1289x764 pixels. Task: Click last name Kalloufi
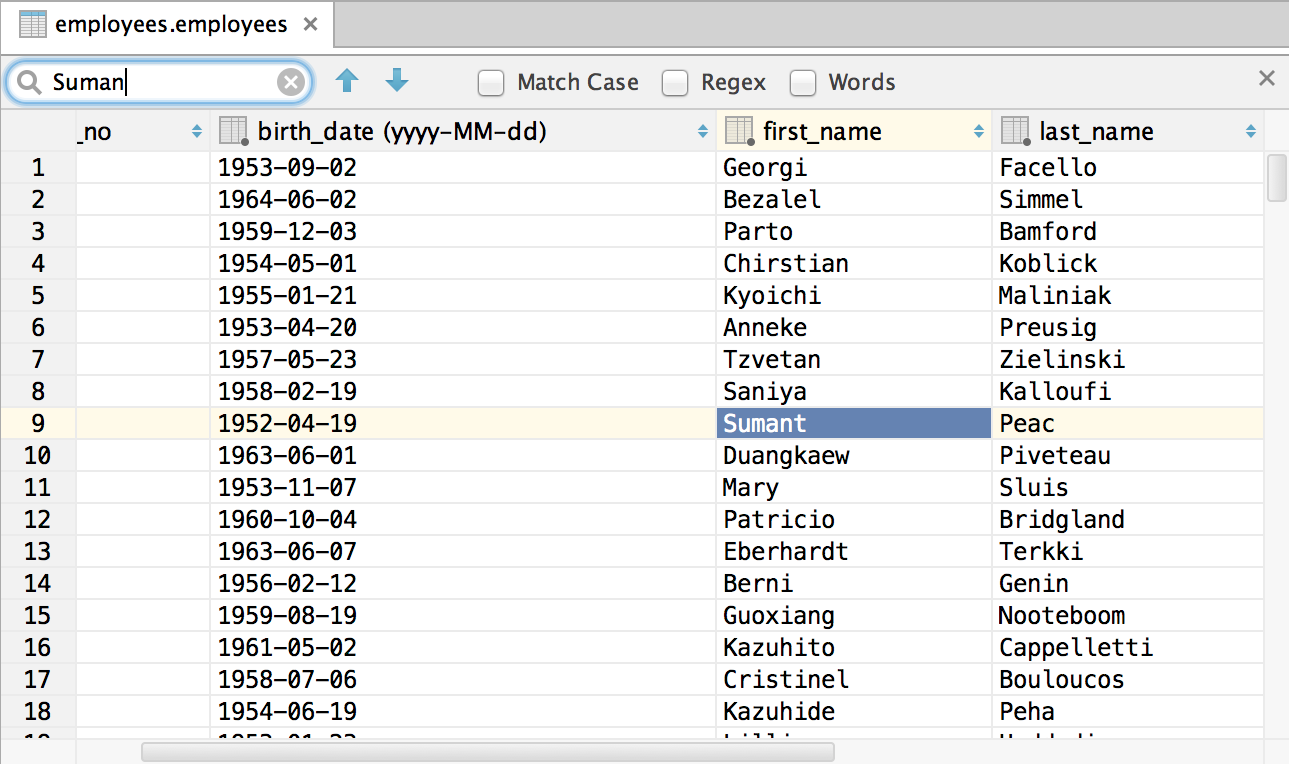pyautogui.click(x=1055, y=391)
